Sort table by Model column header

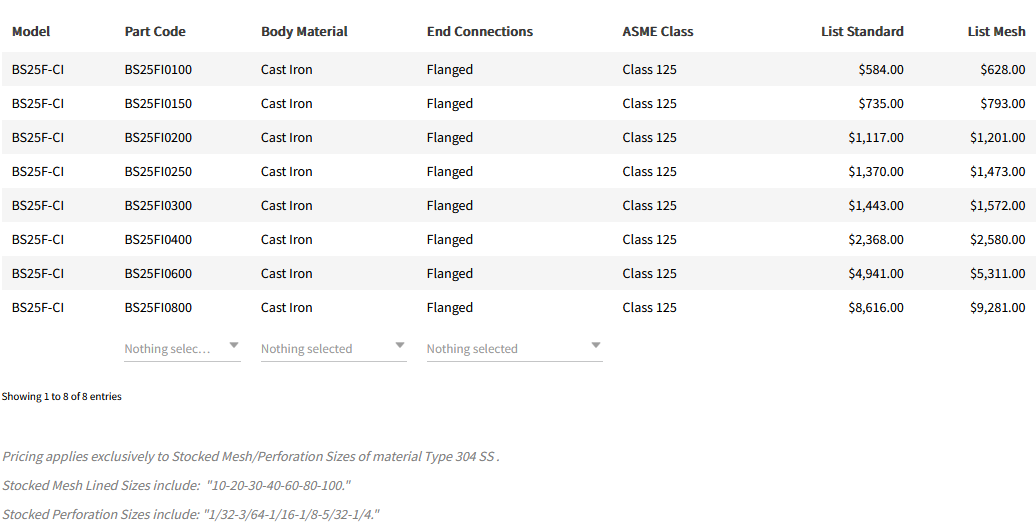(x=31, y=32)
